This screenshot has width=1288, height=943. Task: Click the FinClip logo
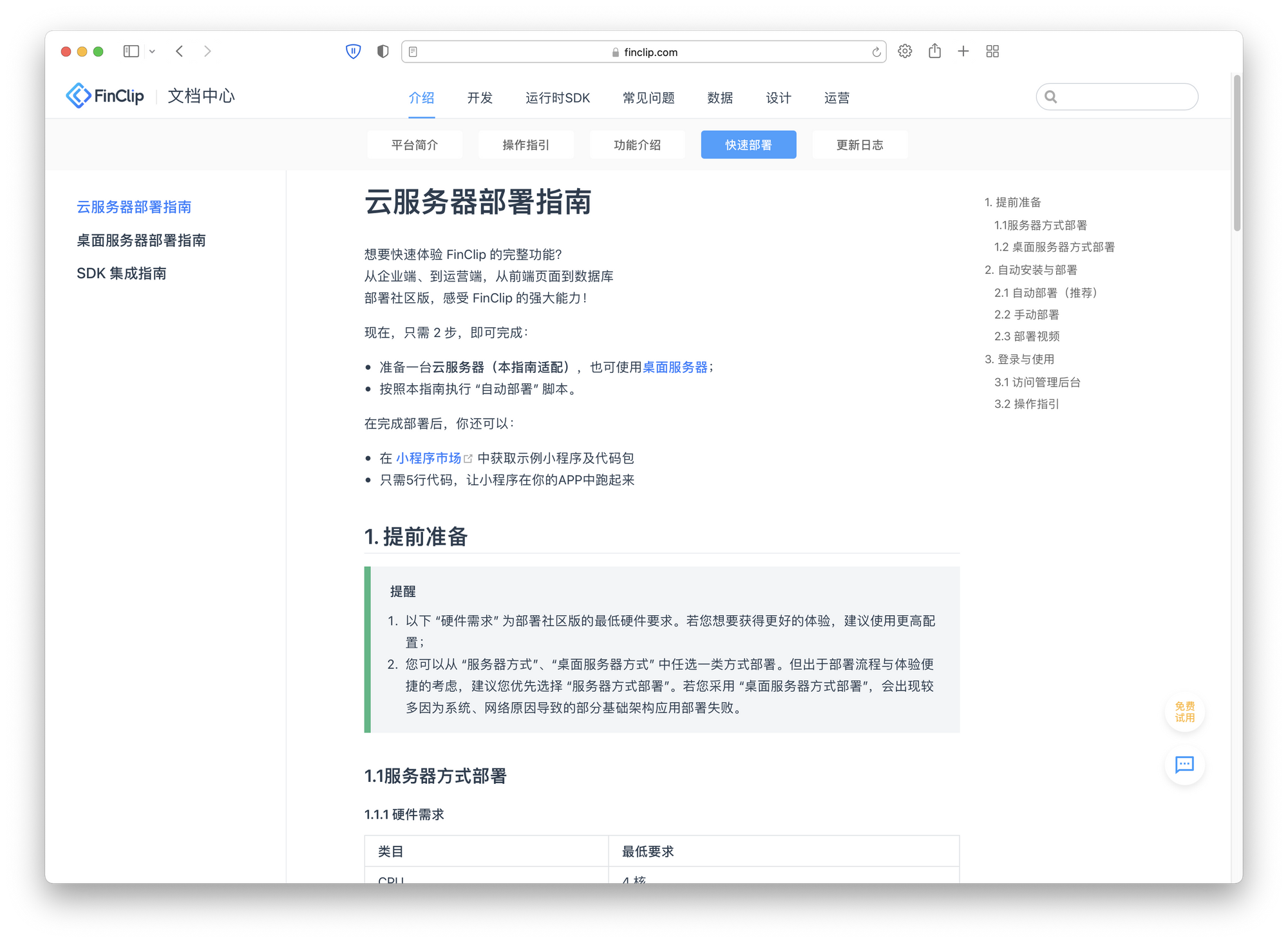click(x=105, y=96)
